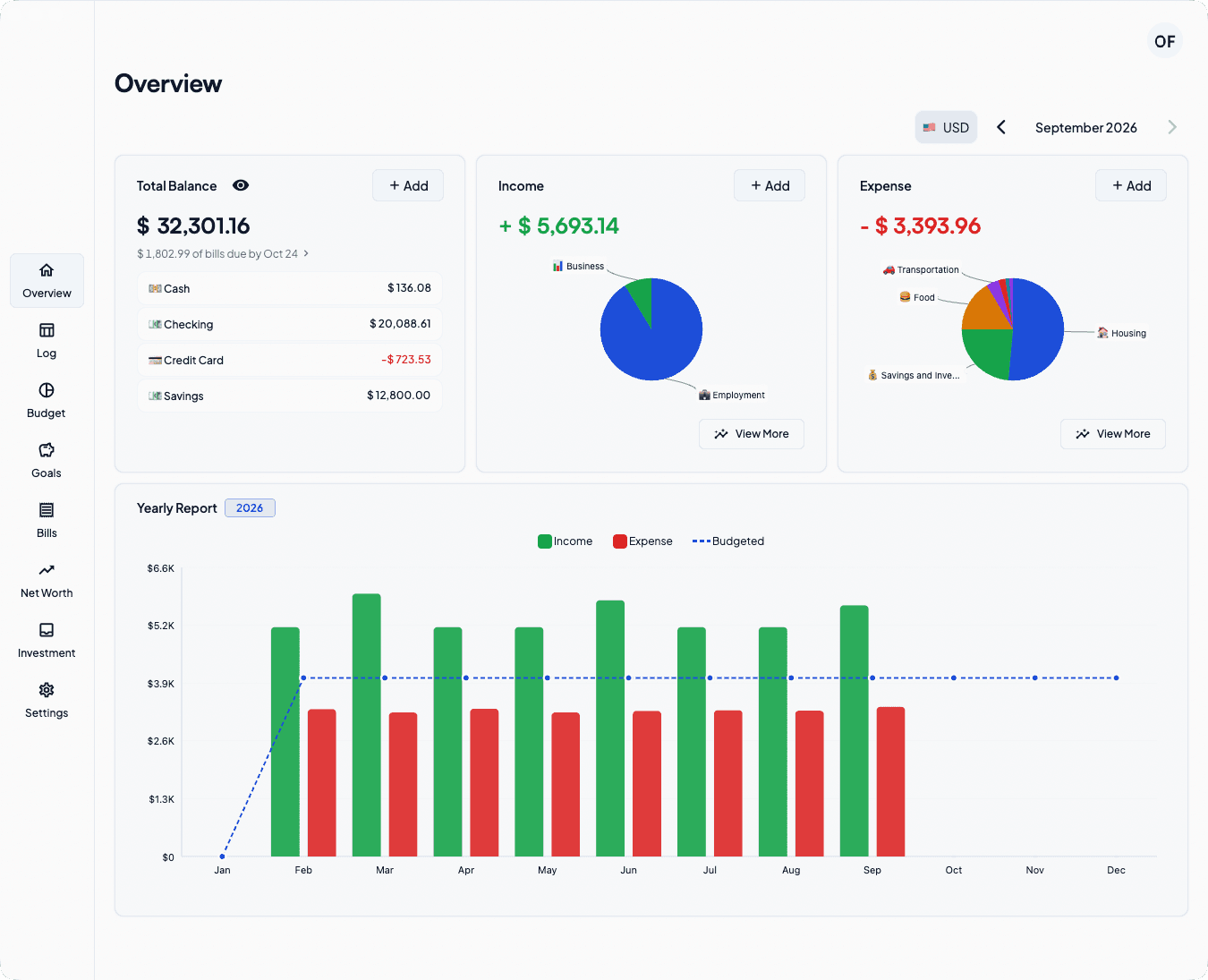Click the March income bar
Screen dimensions: 1208x980
pos(367,725)
